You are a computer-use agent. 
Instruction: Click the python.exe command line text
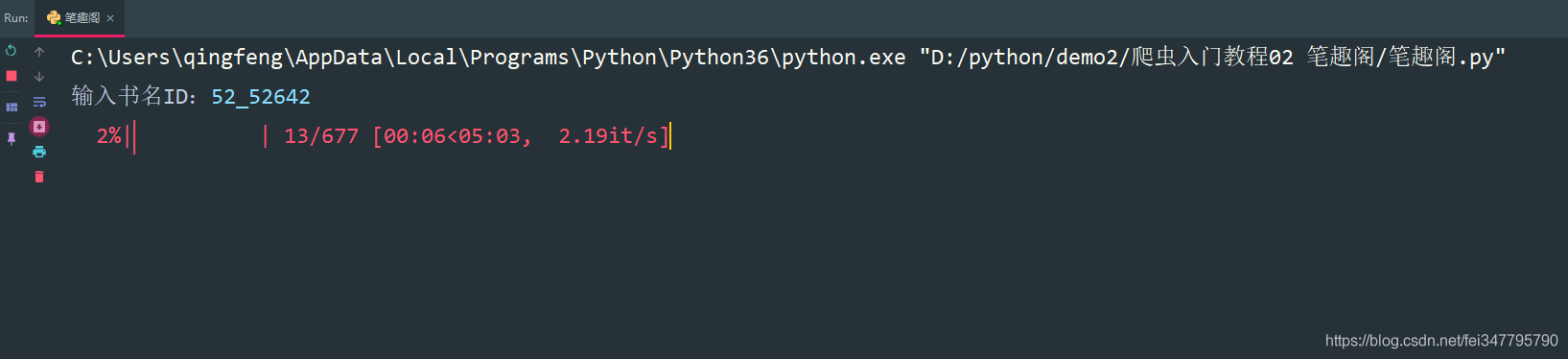click(x=488, y=58)
